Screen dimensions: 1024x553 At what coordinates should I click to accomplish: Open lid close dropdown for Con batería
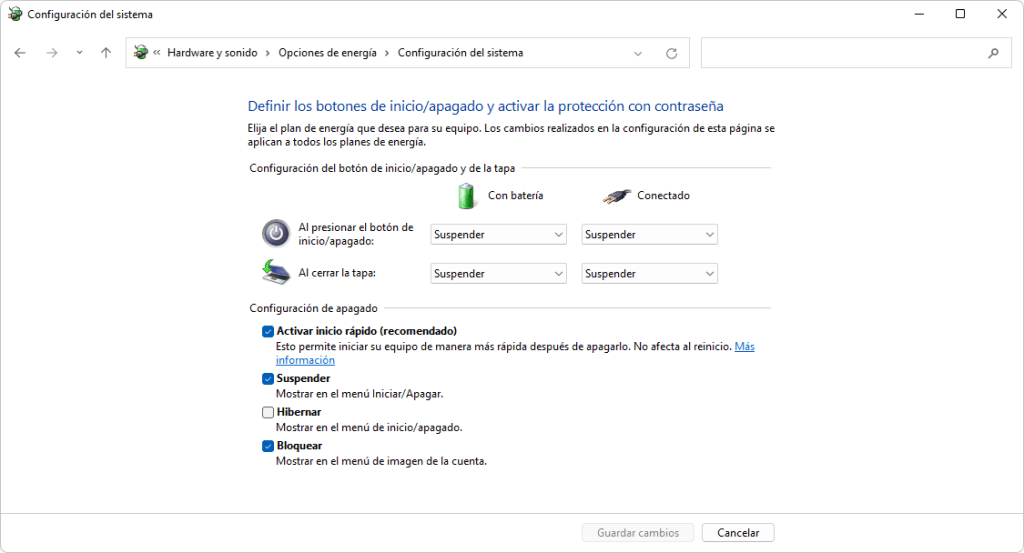[498, 274]
